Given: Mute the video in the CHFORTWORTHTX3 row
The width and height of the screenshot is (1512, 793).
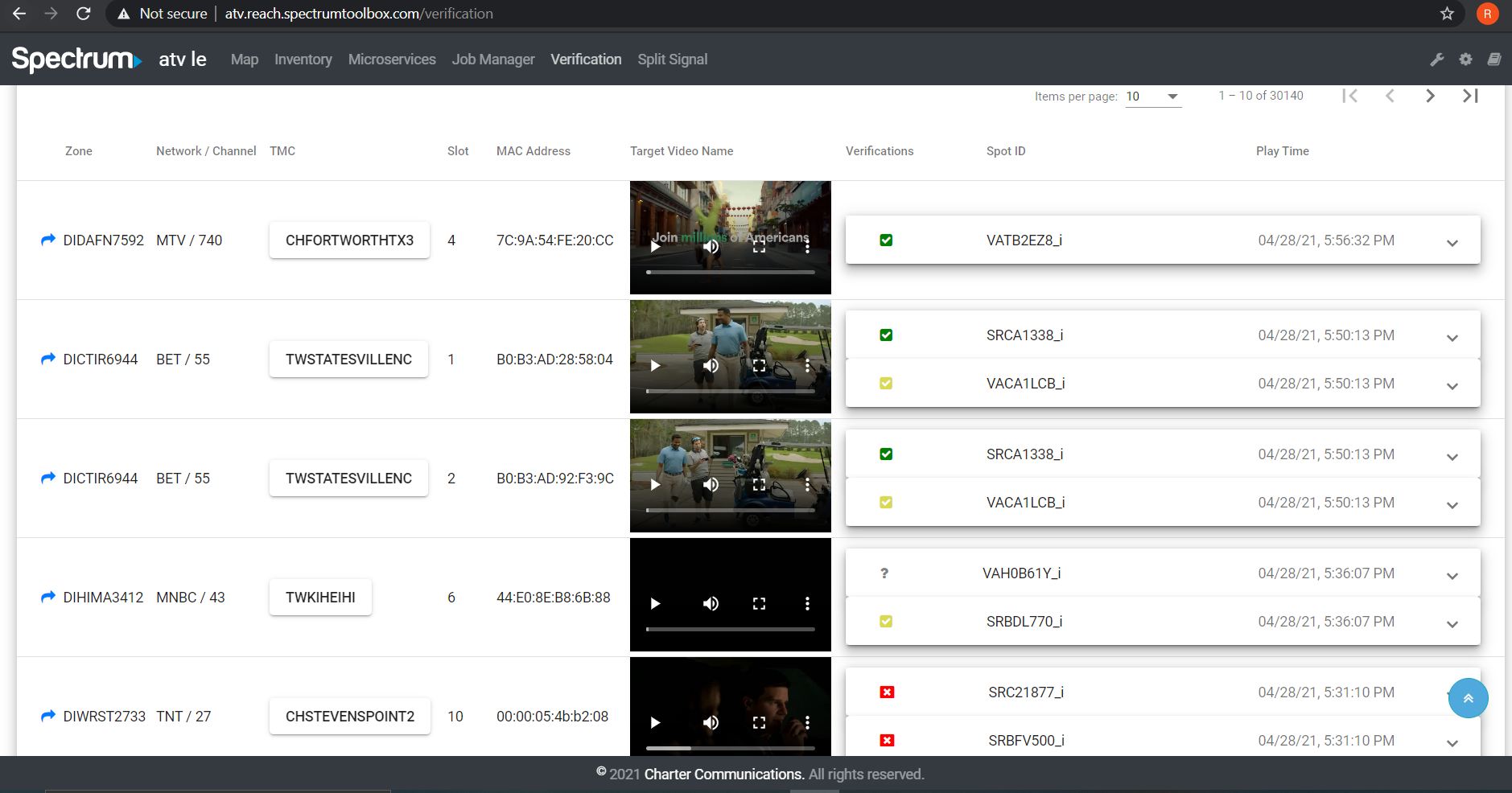Looking at the screenshot, I should [x=711, y=246].
